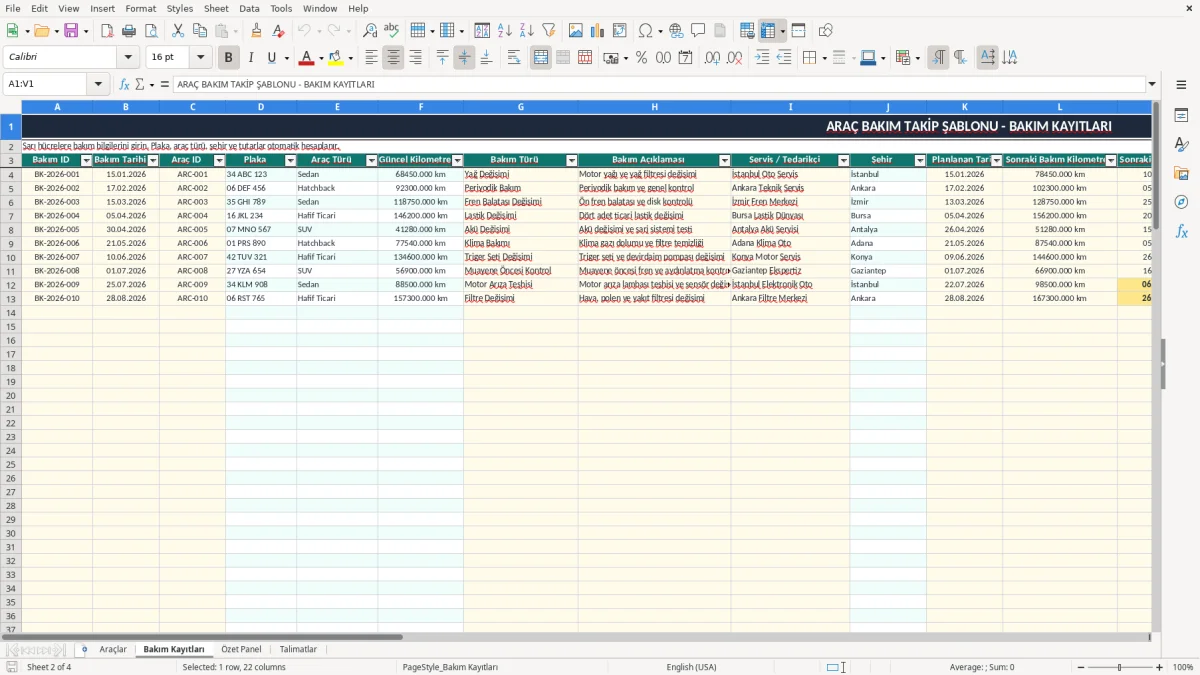Toggle Underline formatting

(271, 58)
